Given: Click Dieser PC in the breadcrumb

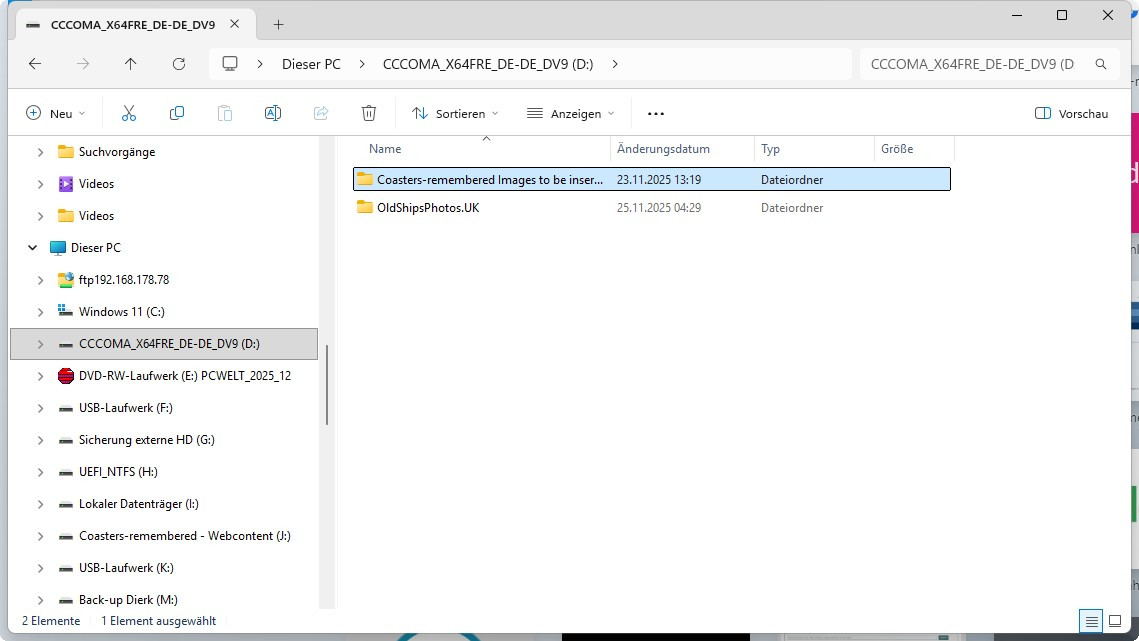Looking at the screenshot, I should (x=311, y=64).
